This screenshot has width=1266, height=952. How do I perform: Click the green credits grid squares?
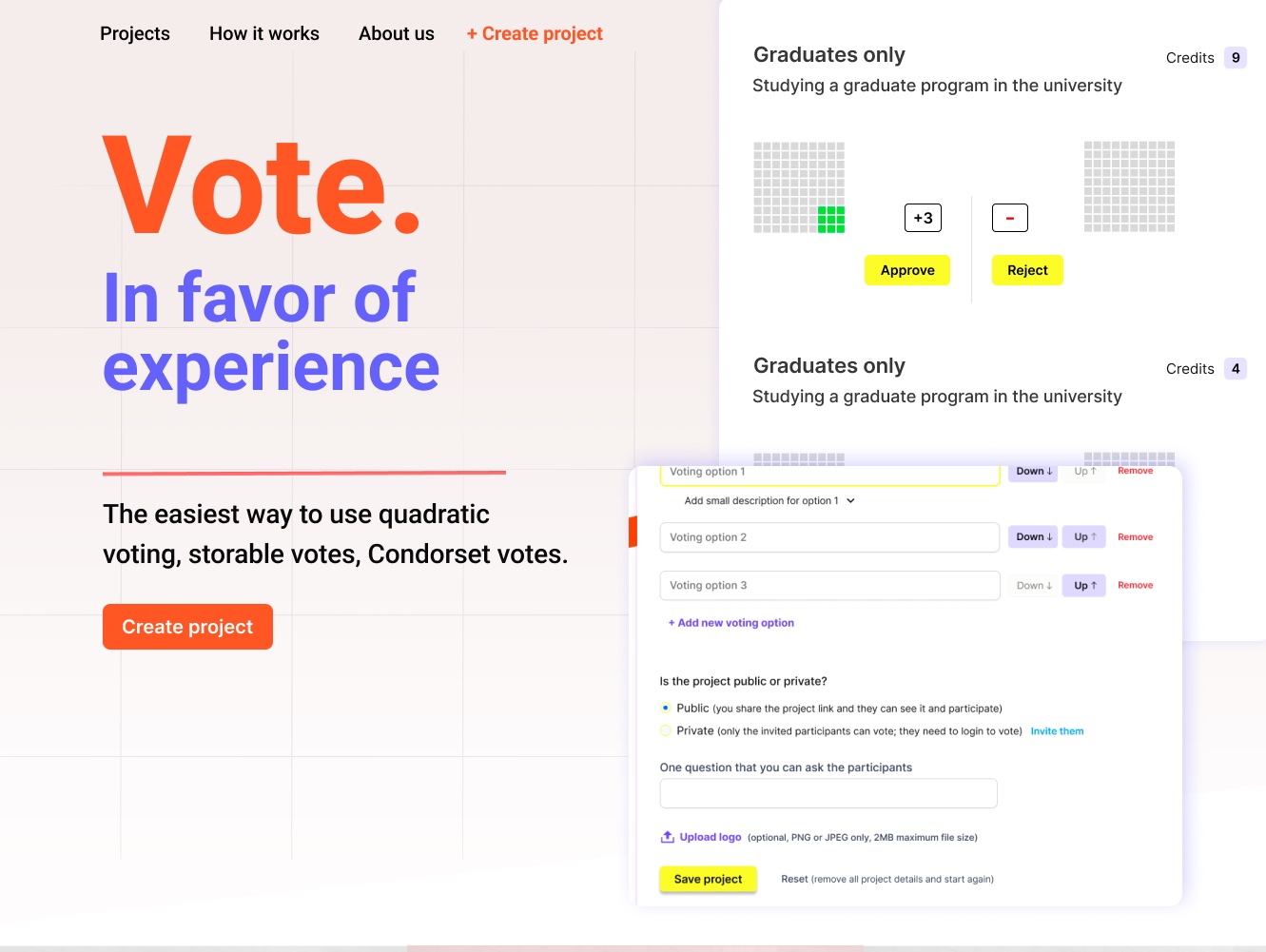831,220
